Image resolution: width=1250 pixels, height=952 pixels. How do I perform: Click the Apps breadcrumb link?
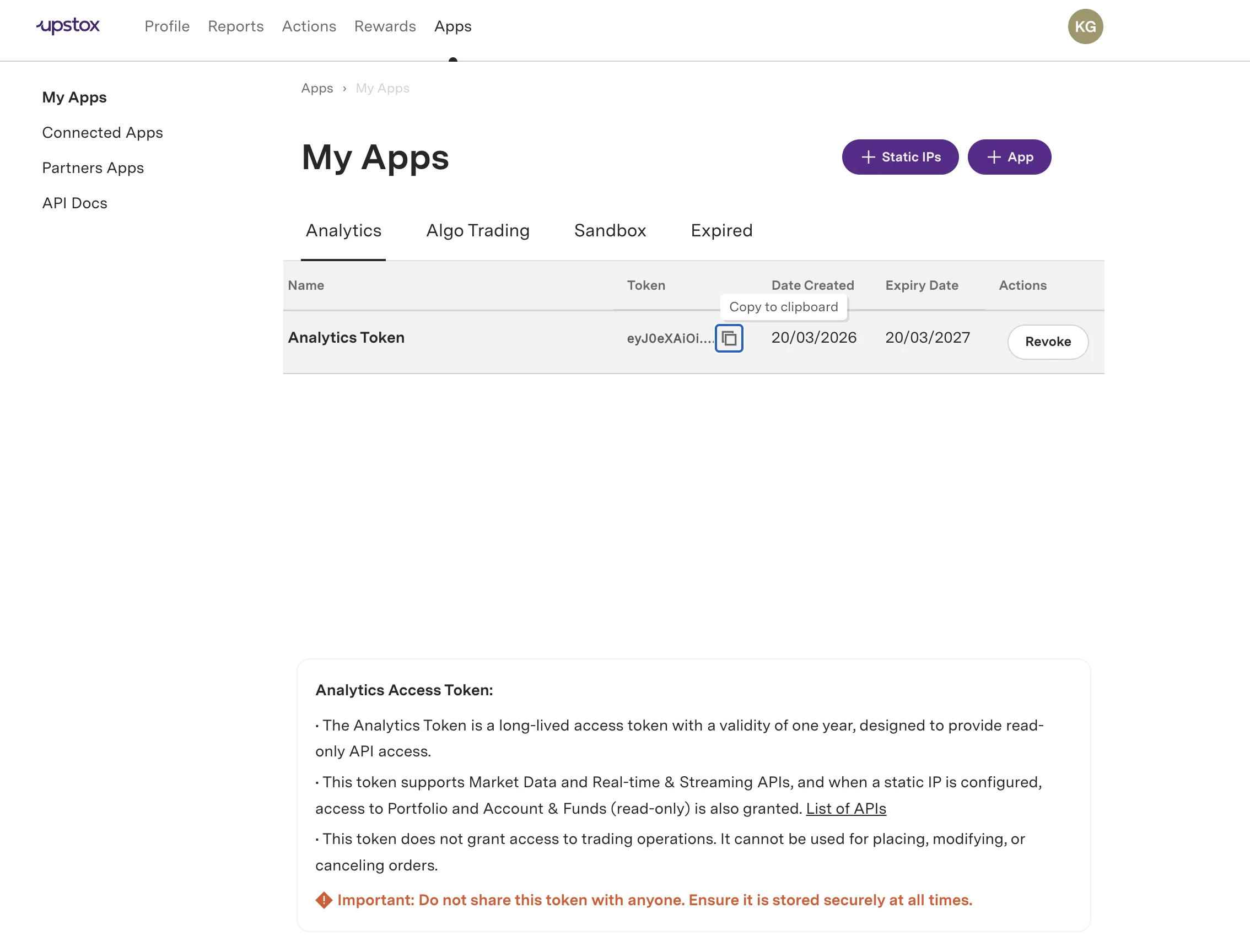click(317, 88)
